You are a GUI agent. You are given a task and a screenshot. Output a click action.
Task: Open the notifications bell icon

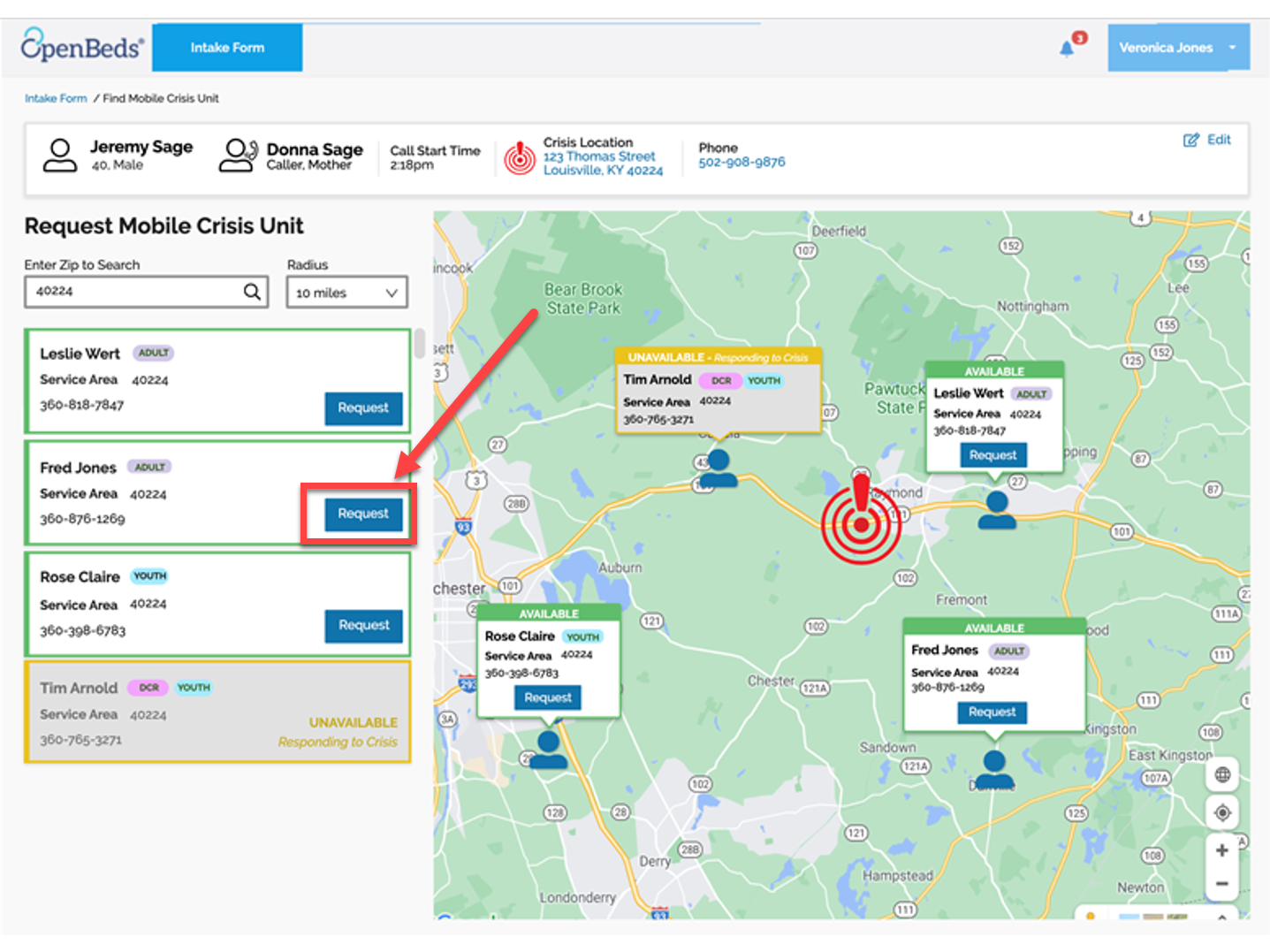click(1067, 49)
